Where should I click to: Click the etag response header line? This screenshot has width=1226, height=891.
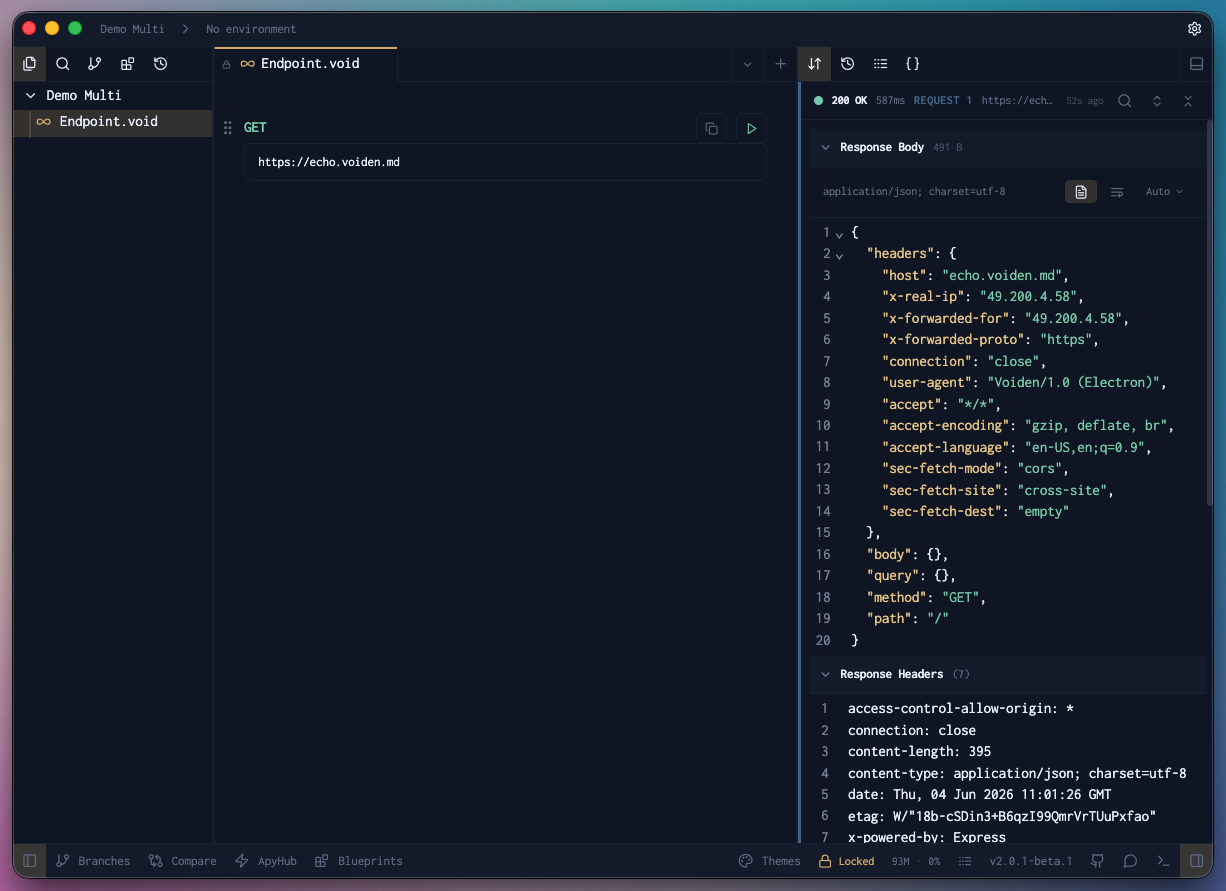1002,817
